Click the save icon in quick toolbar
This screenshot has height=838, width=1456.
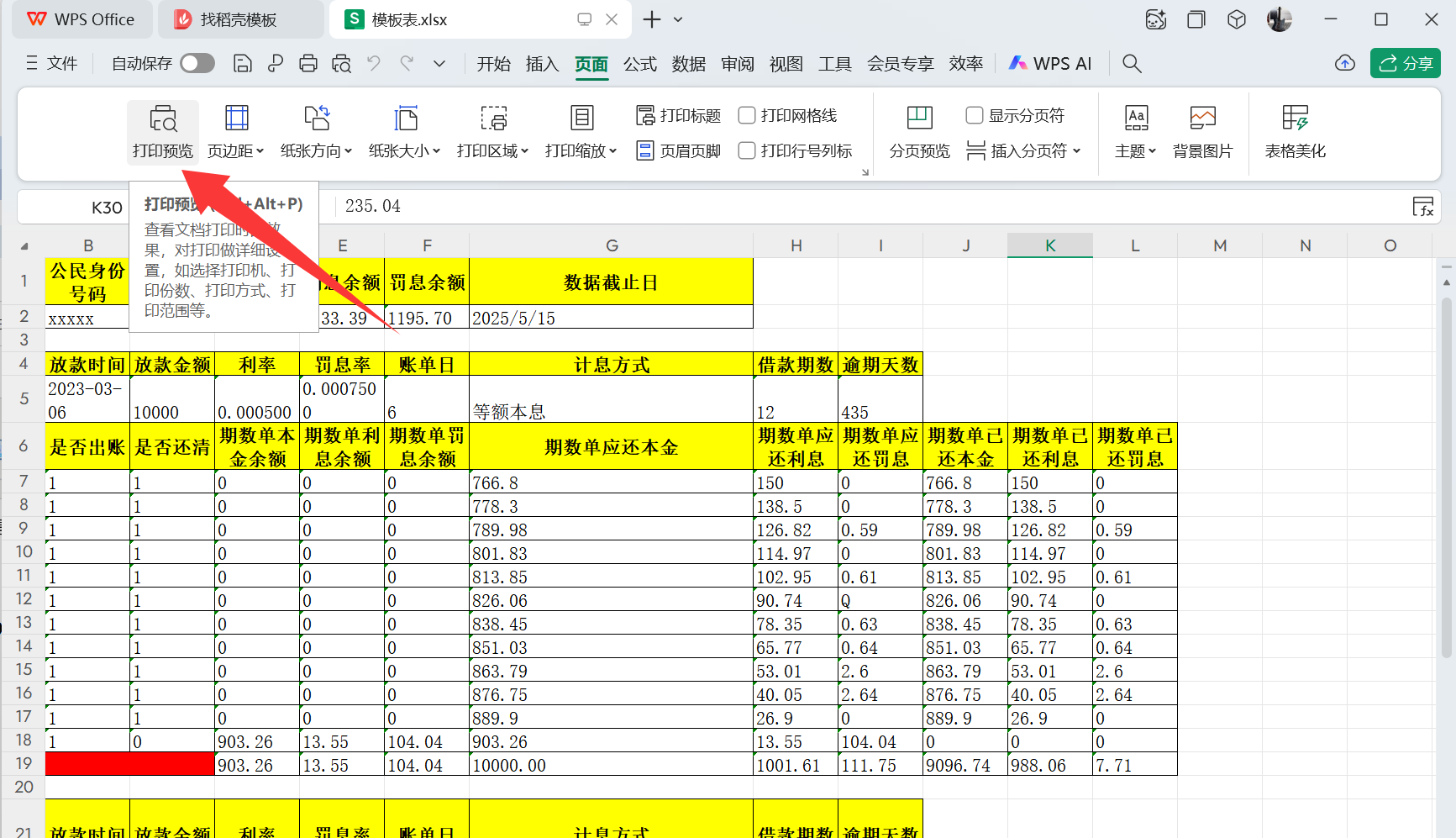pyautogui.click(x=243, y=63)
